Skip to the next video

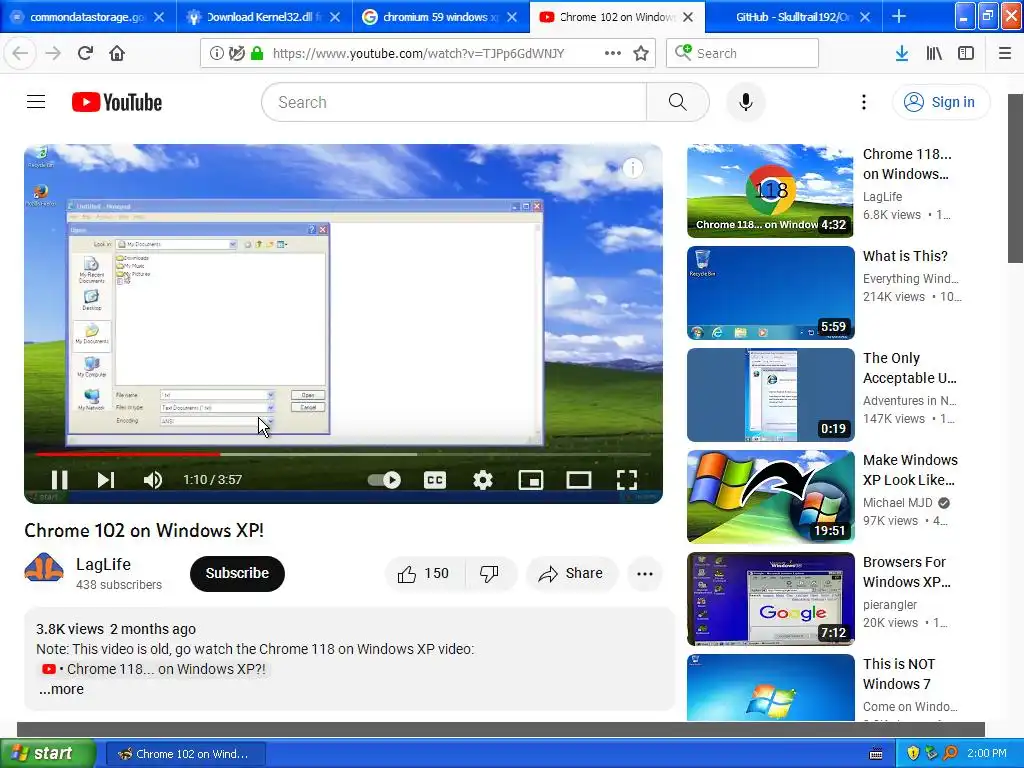106,480
